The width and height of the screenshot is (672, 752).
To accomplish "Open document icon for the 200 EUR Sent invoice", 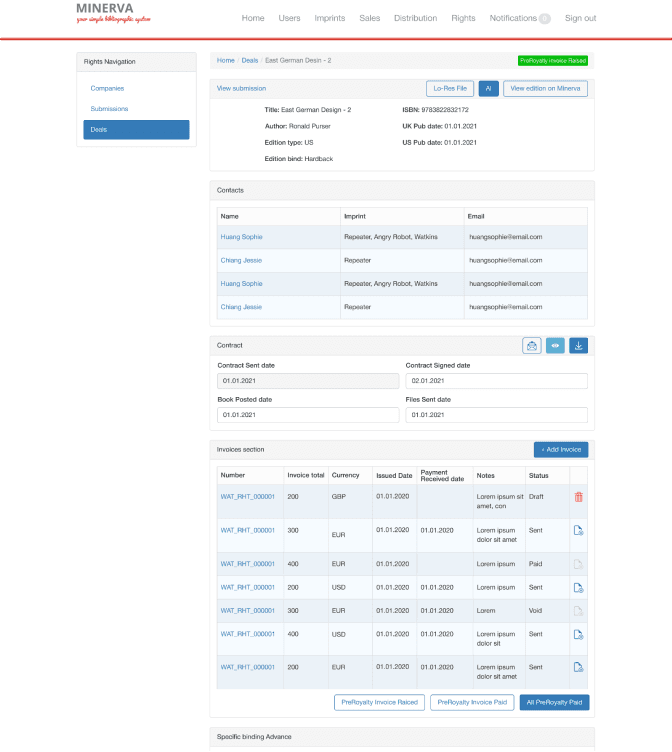I will point(578,667).
